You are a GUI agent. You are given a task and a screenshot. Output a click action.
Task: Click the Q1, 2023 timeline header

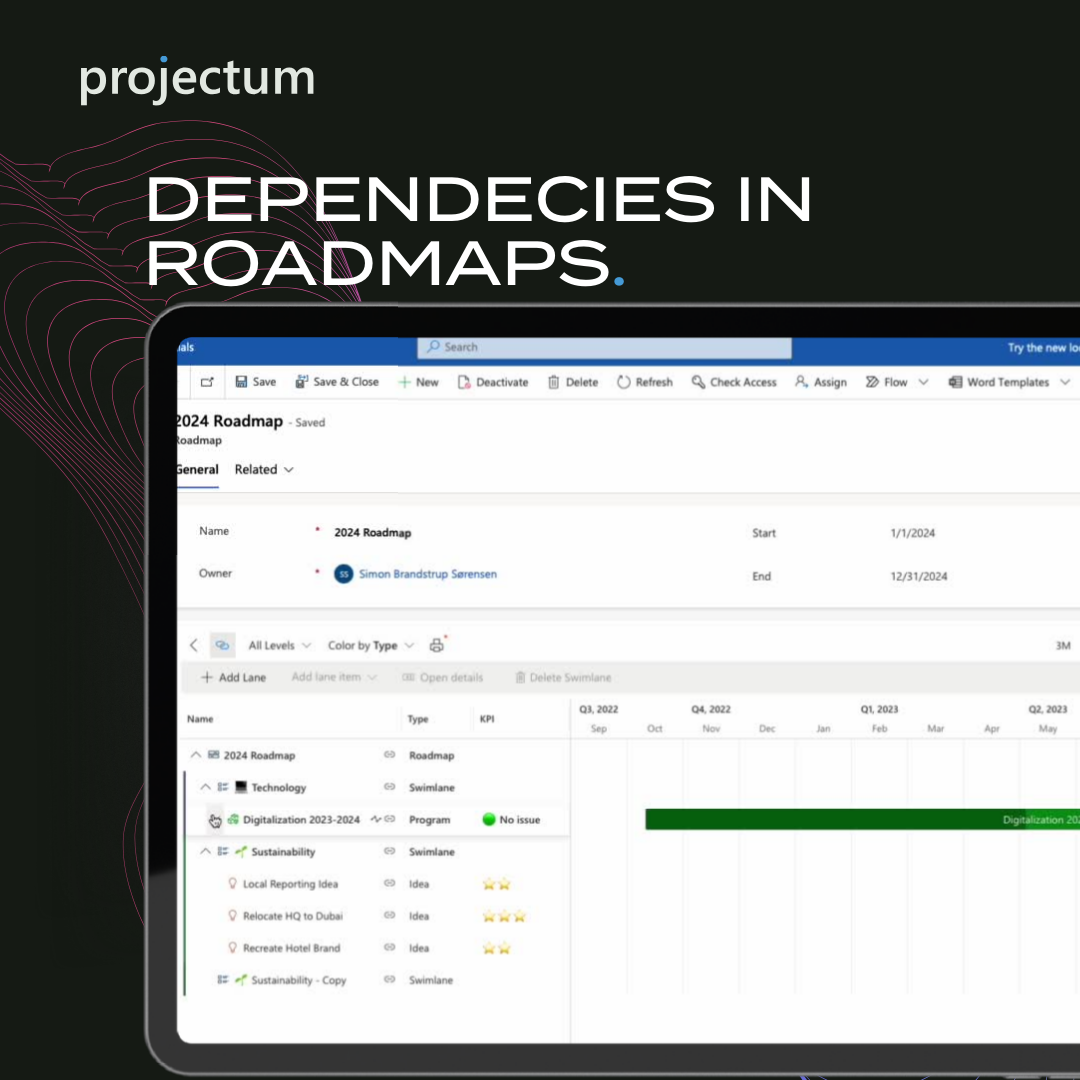click(879, 709)
